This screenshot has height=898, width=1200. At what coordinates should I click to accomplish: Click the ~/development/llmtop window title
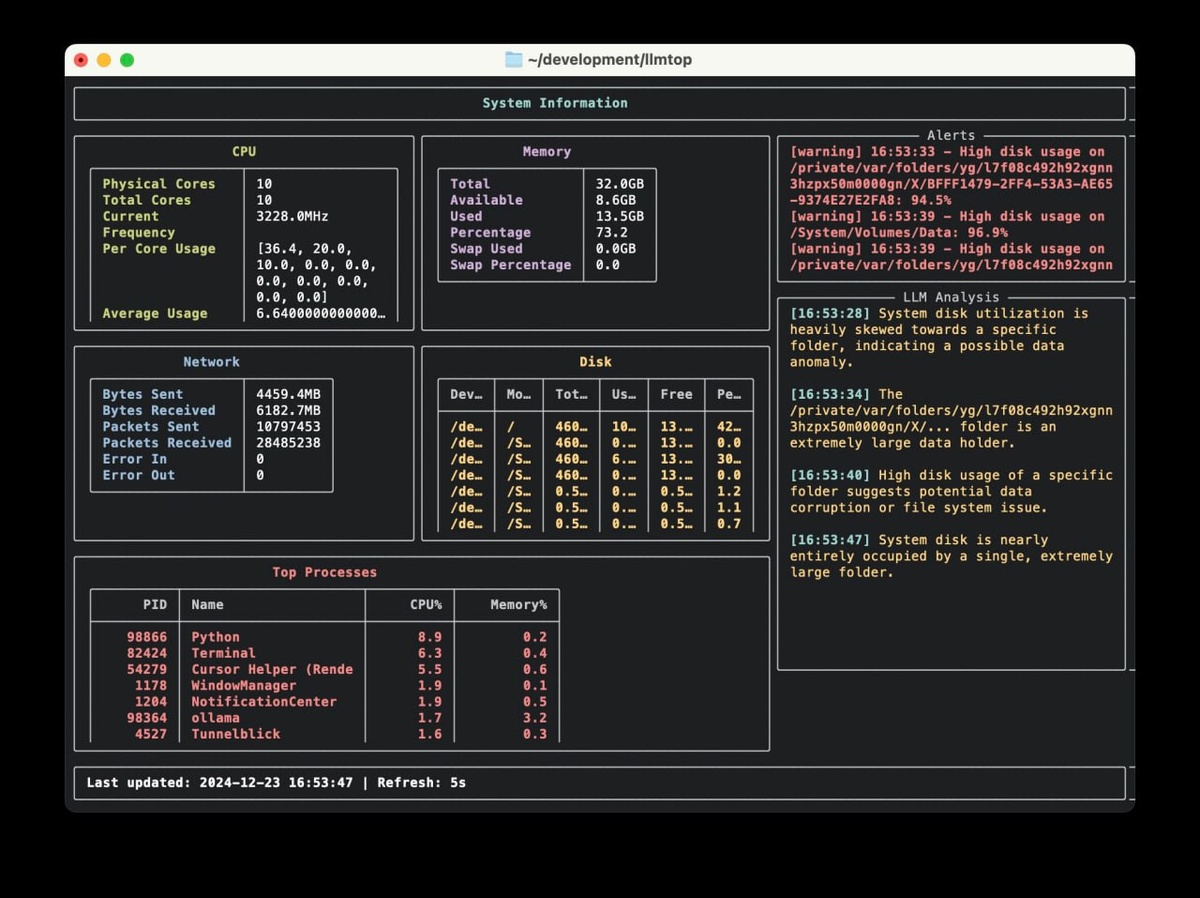[x=609, y=60]
